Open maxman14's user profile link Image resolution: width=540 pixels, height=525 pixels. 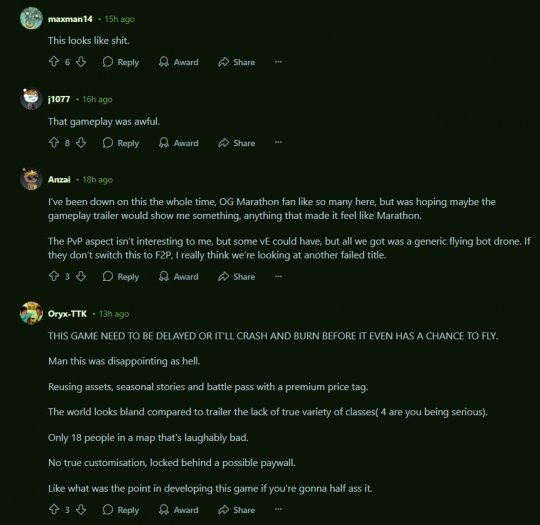pos(70,19)
